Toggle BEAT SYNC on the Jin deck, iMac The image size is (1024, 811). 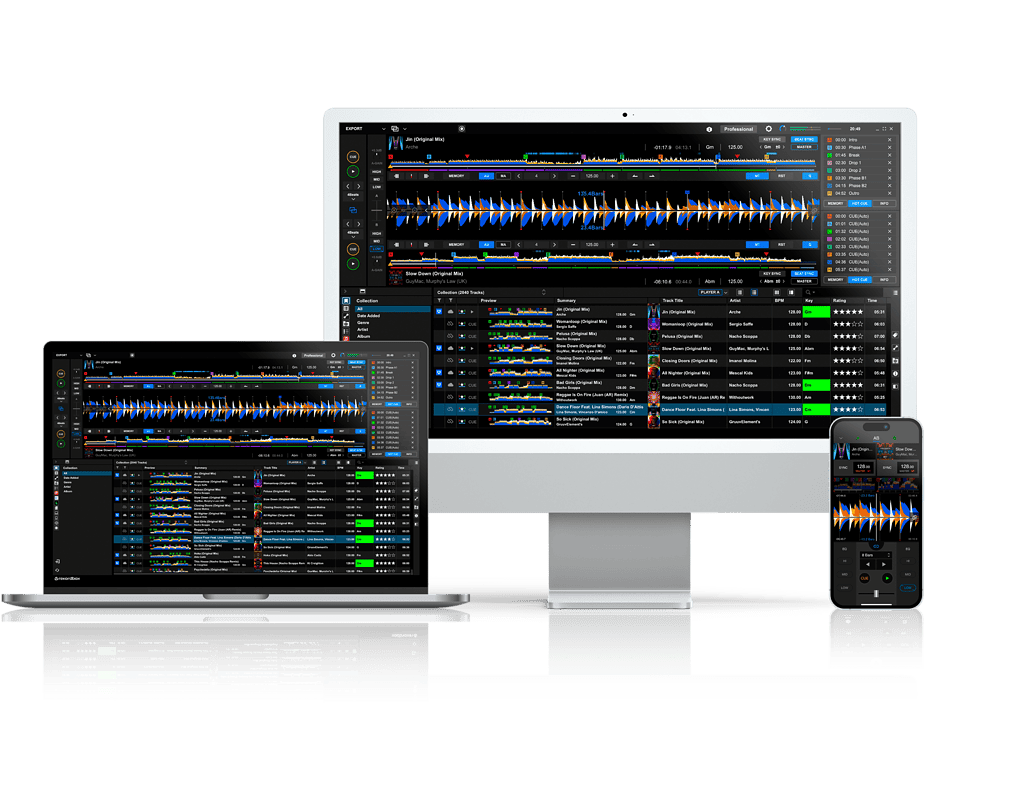pos(804,139)
